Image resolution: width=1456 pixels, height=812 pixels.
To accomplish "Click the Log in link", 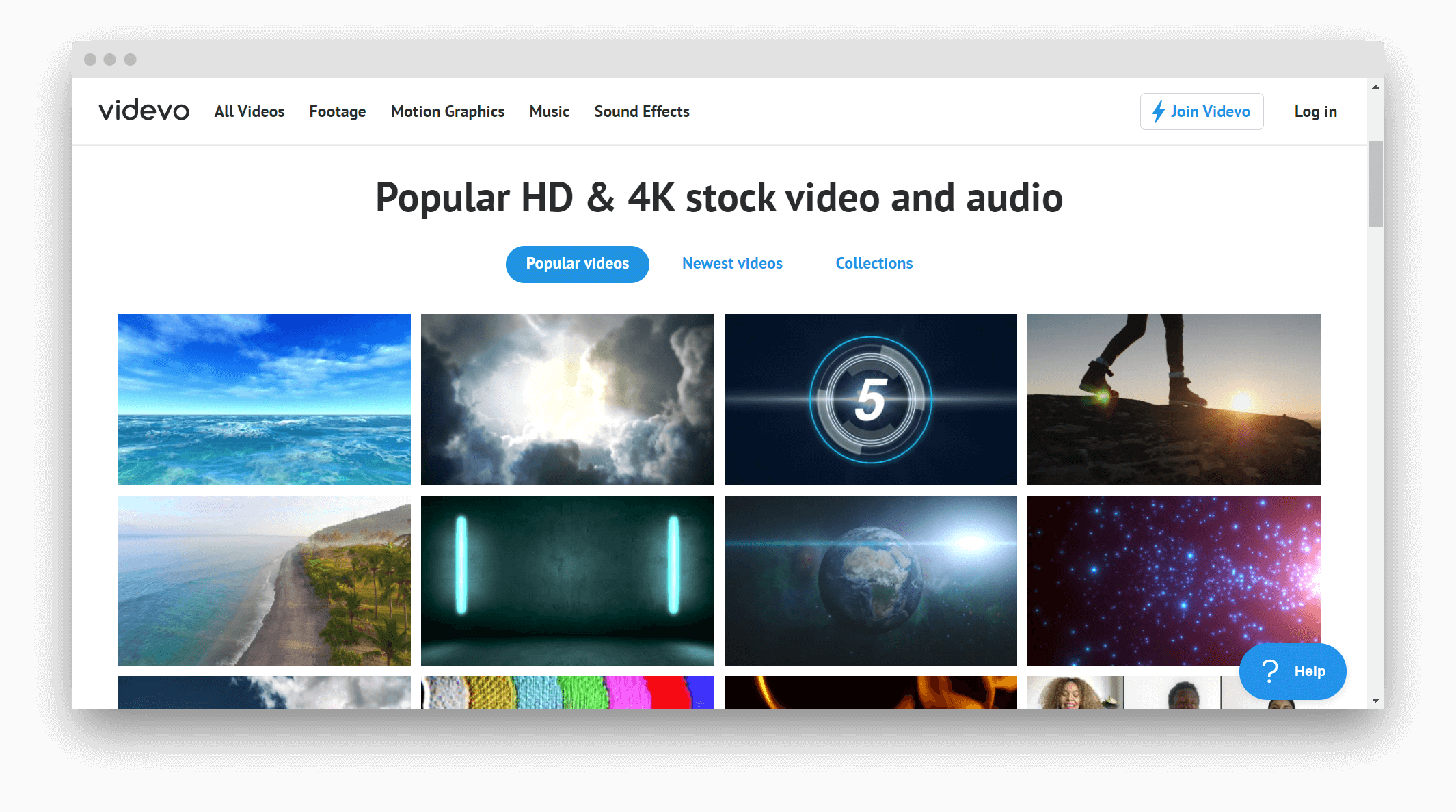I will (1315, 111).
